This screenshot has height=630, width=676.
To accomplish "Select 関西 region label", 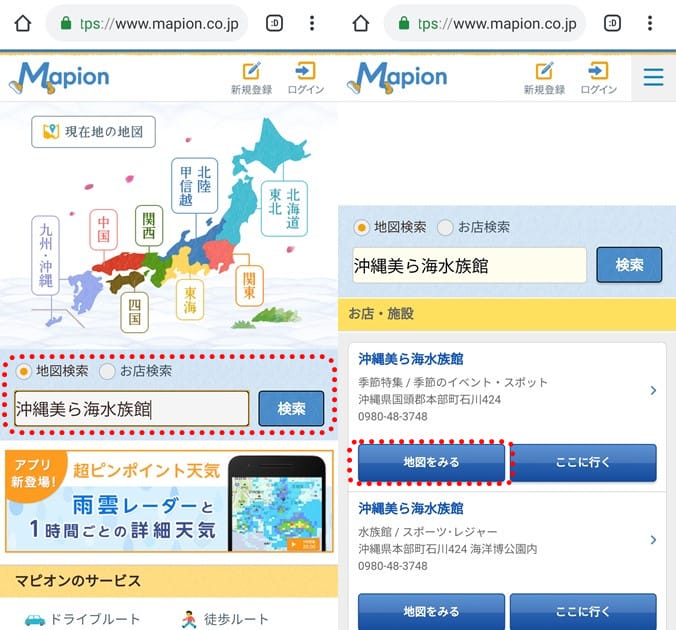I will (149, 226).
